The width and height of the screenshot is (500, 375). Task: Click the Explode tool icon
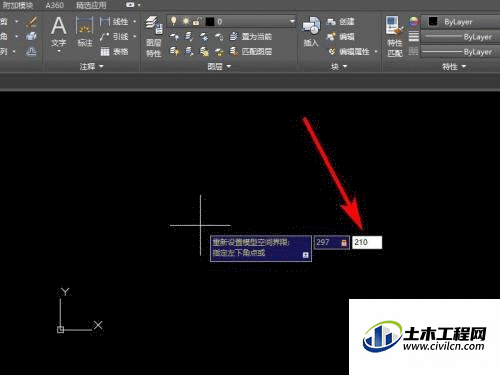[x=32, y=36]
